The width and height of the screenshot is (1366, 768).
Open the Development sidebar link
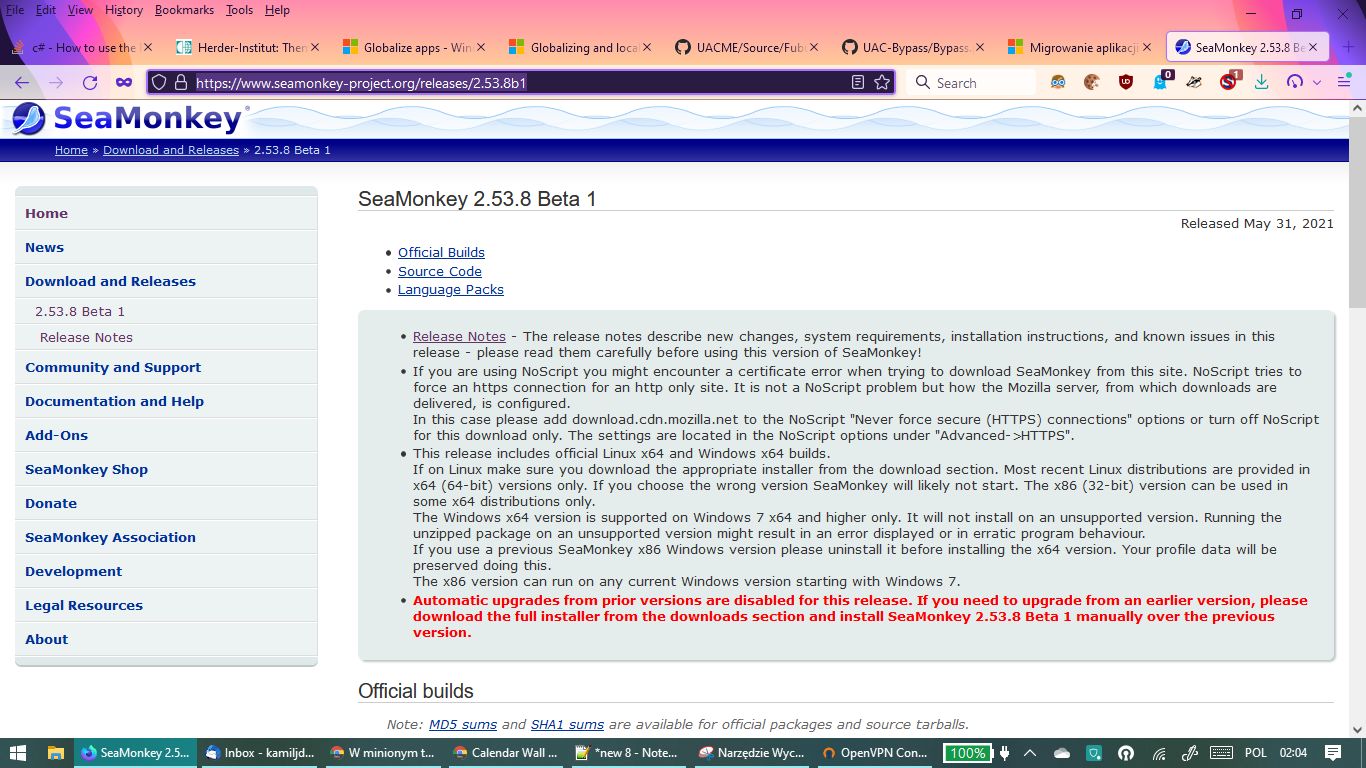click(166, 571)
